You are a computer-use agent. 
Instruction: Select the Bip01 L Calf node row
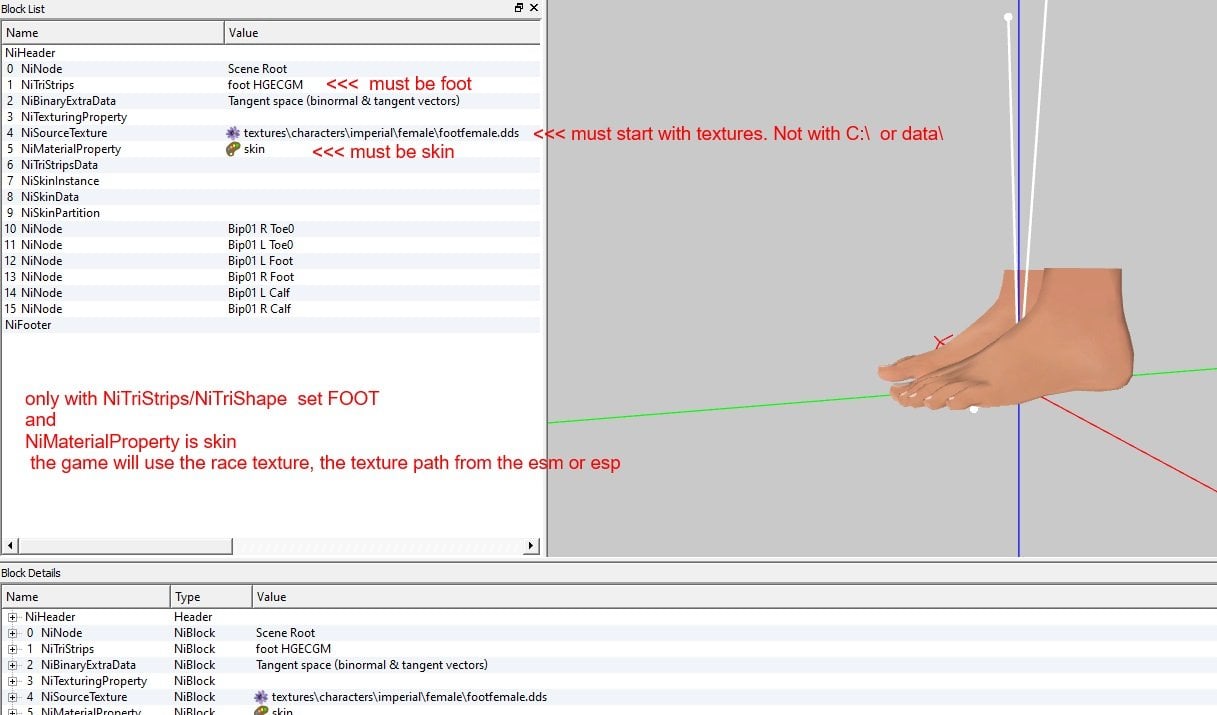(x=270, y=293)
